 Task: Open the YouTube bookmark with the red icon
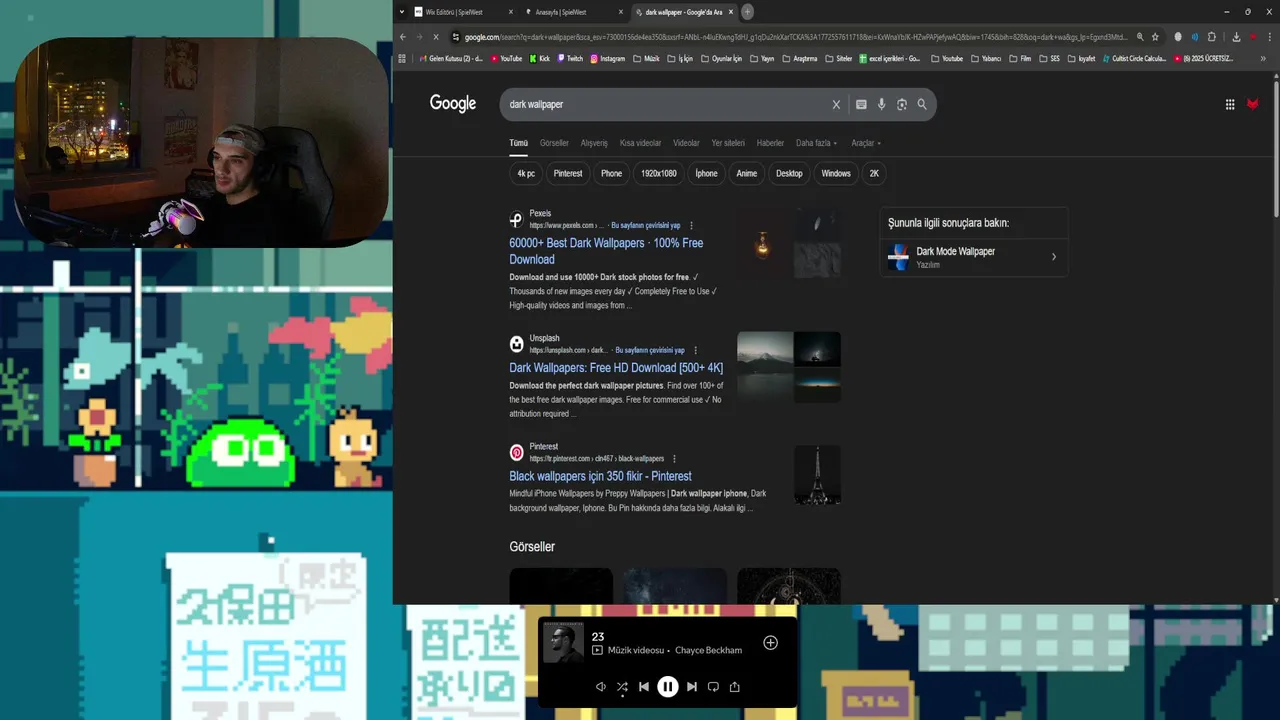506,59
